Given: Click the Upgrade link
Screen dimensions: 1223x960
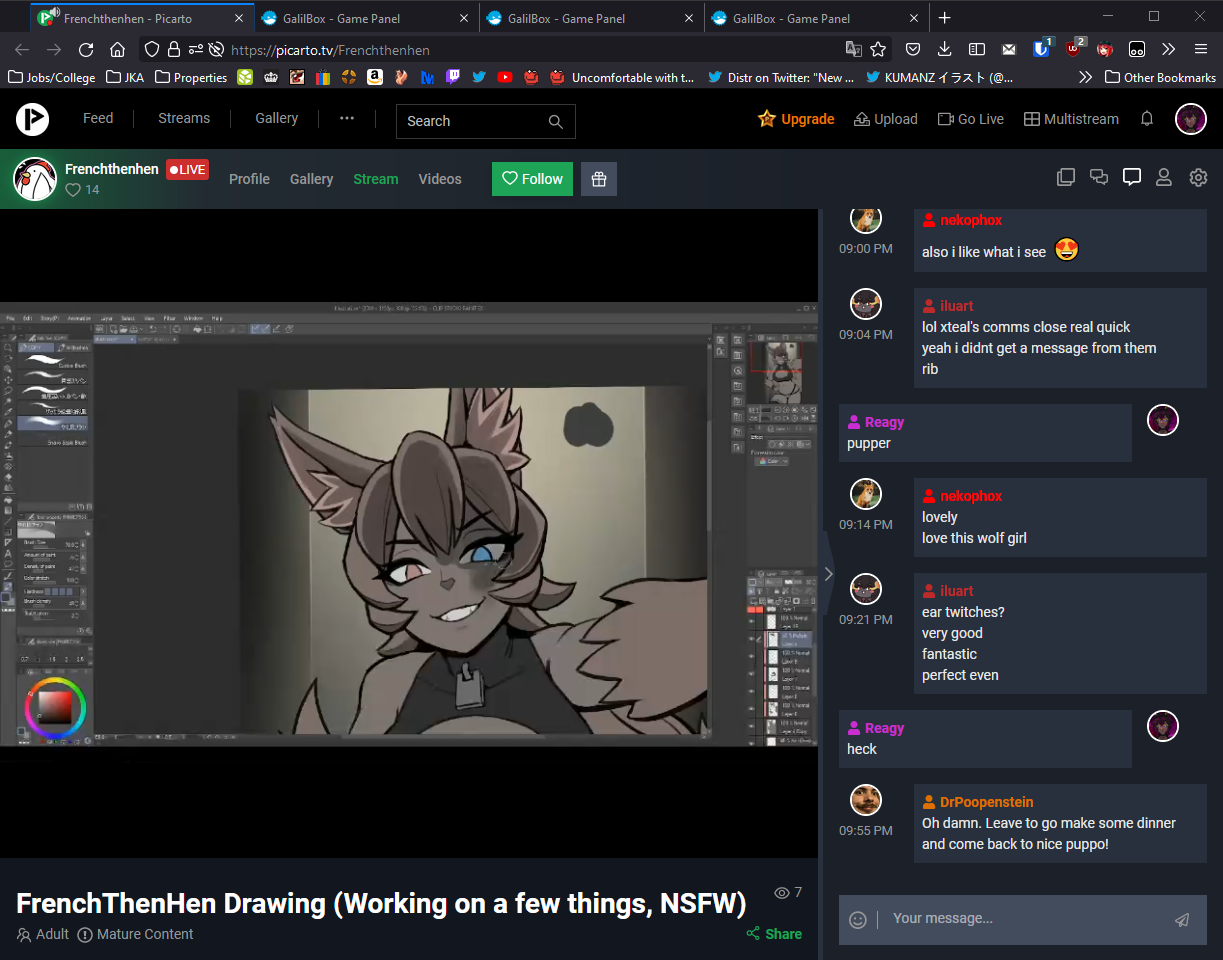Looking at the screenshot, I should 796,119.
